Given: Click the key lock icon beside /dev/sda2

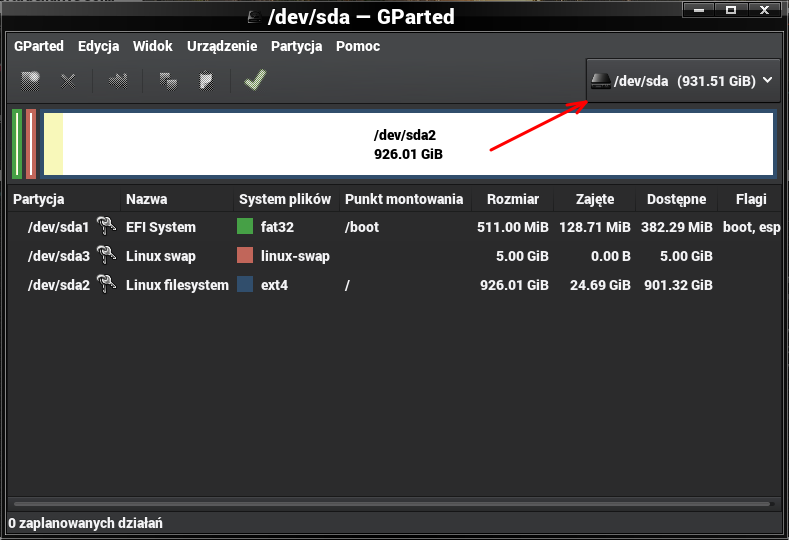Looking at the screenshot, I should [x=106, y=284].
